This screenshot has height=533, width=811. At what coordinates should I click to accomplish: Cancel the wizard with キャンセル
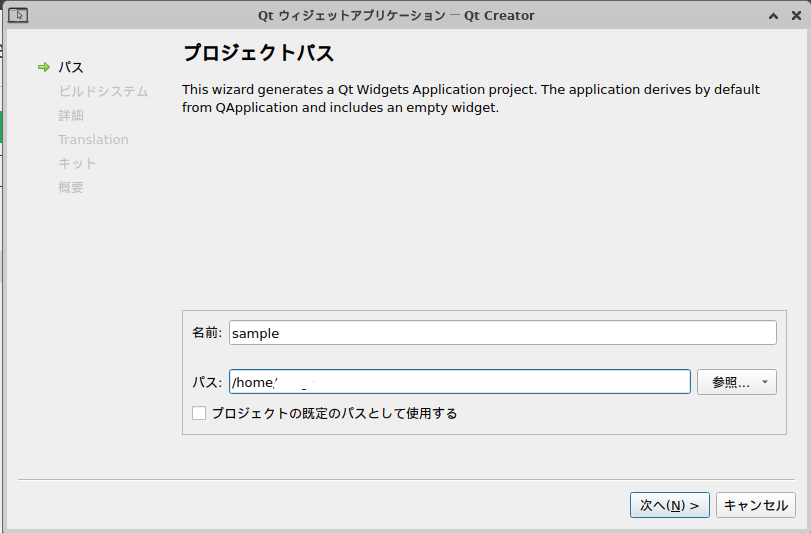coord(756,505)
